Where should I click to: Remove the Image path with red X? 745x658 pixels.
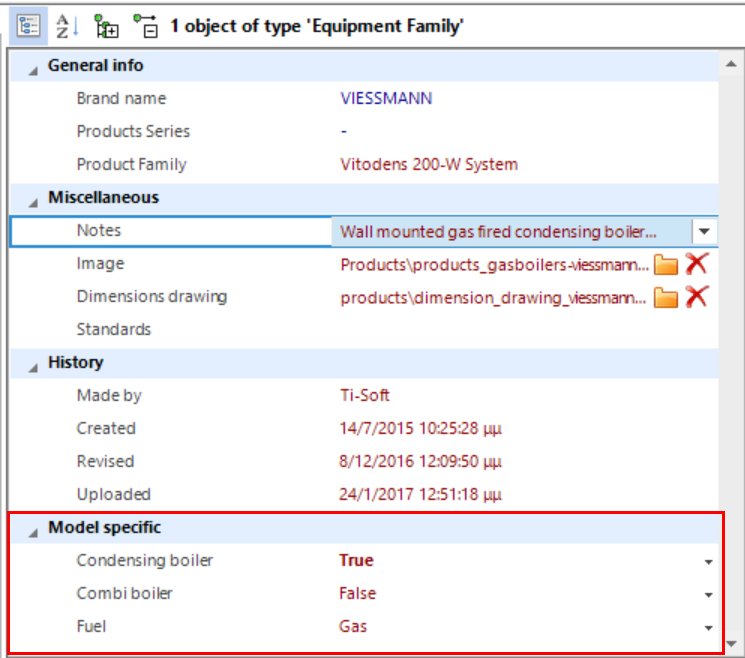[x=697, y=265]
